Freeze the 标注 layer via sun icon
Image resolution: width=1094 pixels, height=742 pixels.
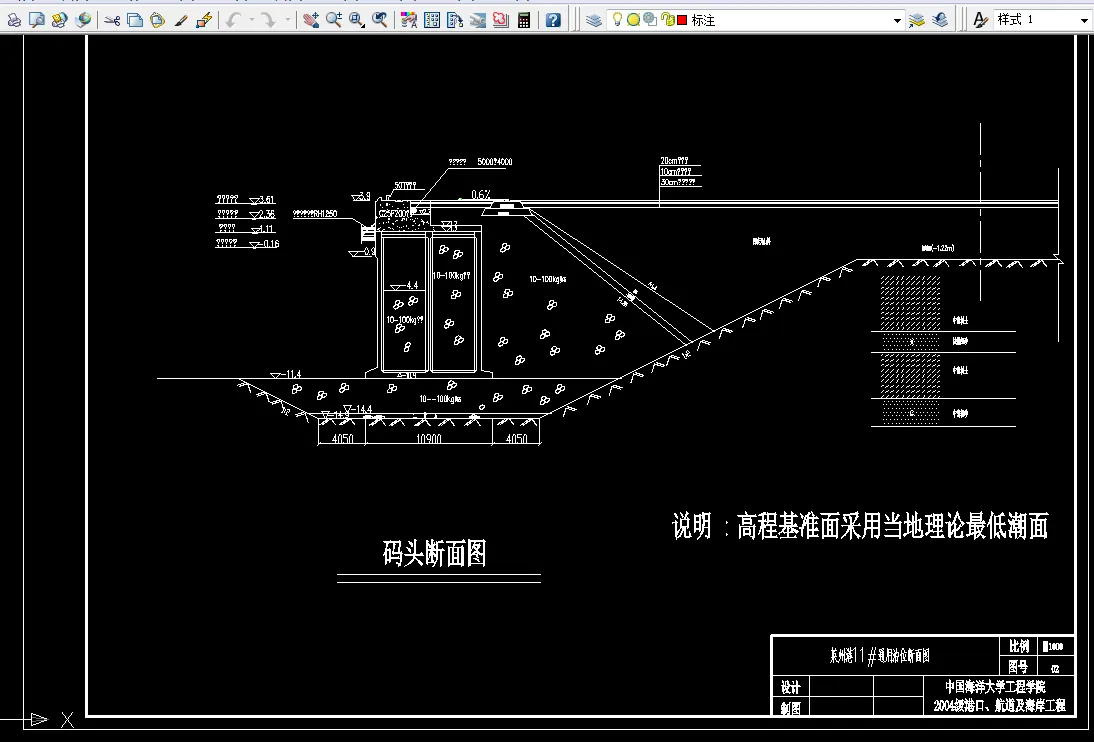[x=633, y=18]
